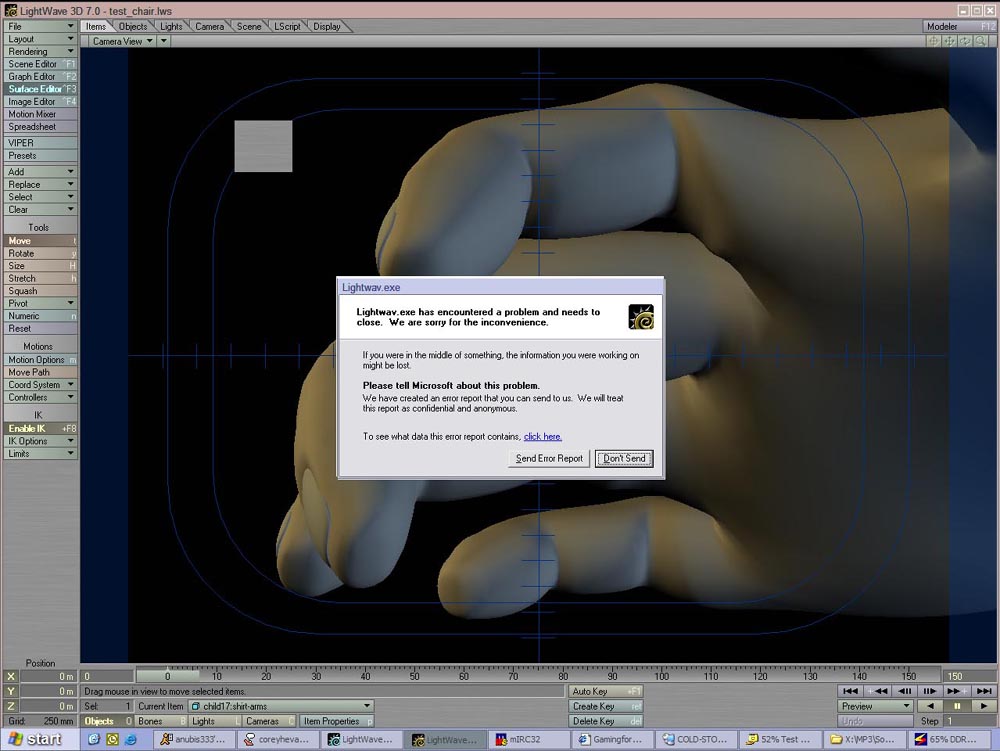Click Send Error Report in the dialog
Screen dimensions: 1000x751
pyautogui.click(x=549, y=458)
